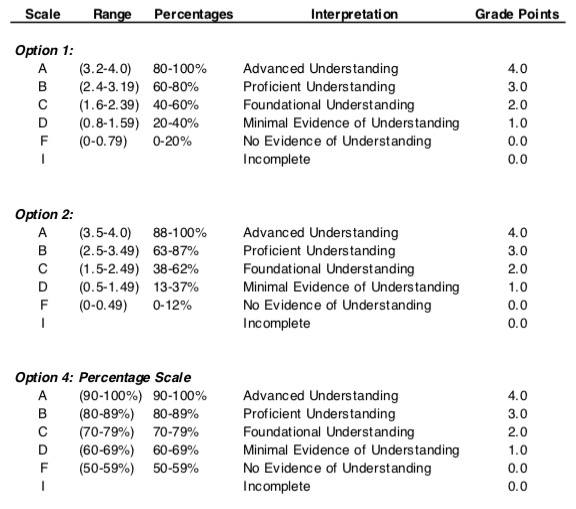Select the Option 1 heading

tap(44, 50)
